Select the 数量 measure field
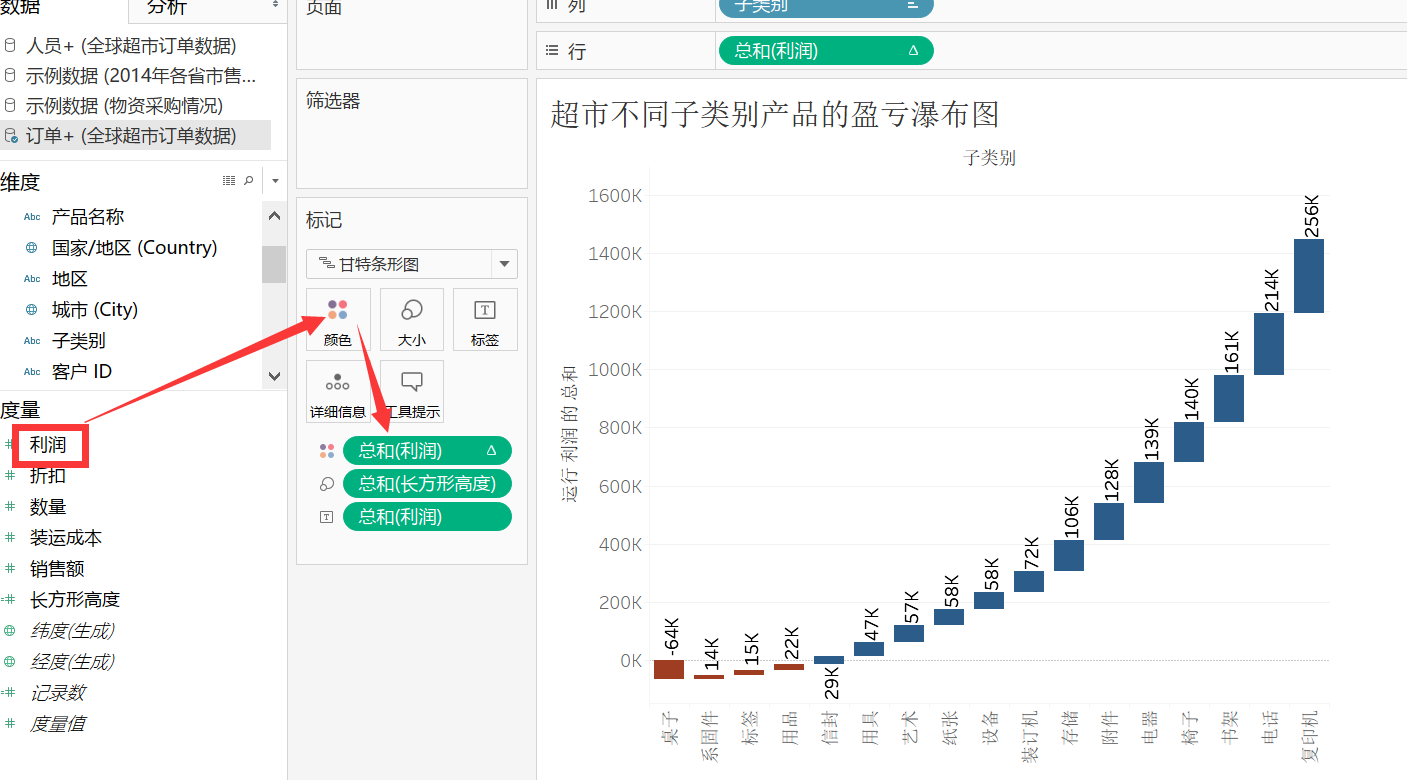 coord(48,507)
